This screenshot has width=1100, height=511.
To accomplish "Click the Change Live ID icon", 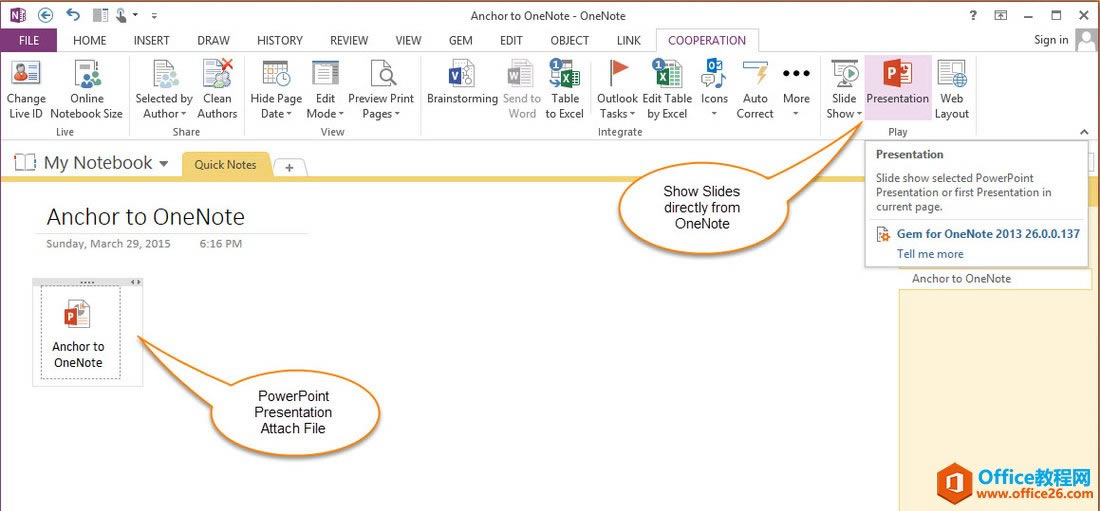I will click(x=26, y=74).
